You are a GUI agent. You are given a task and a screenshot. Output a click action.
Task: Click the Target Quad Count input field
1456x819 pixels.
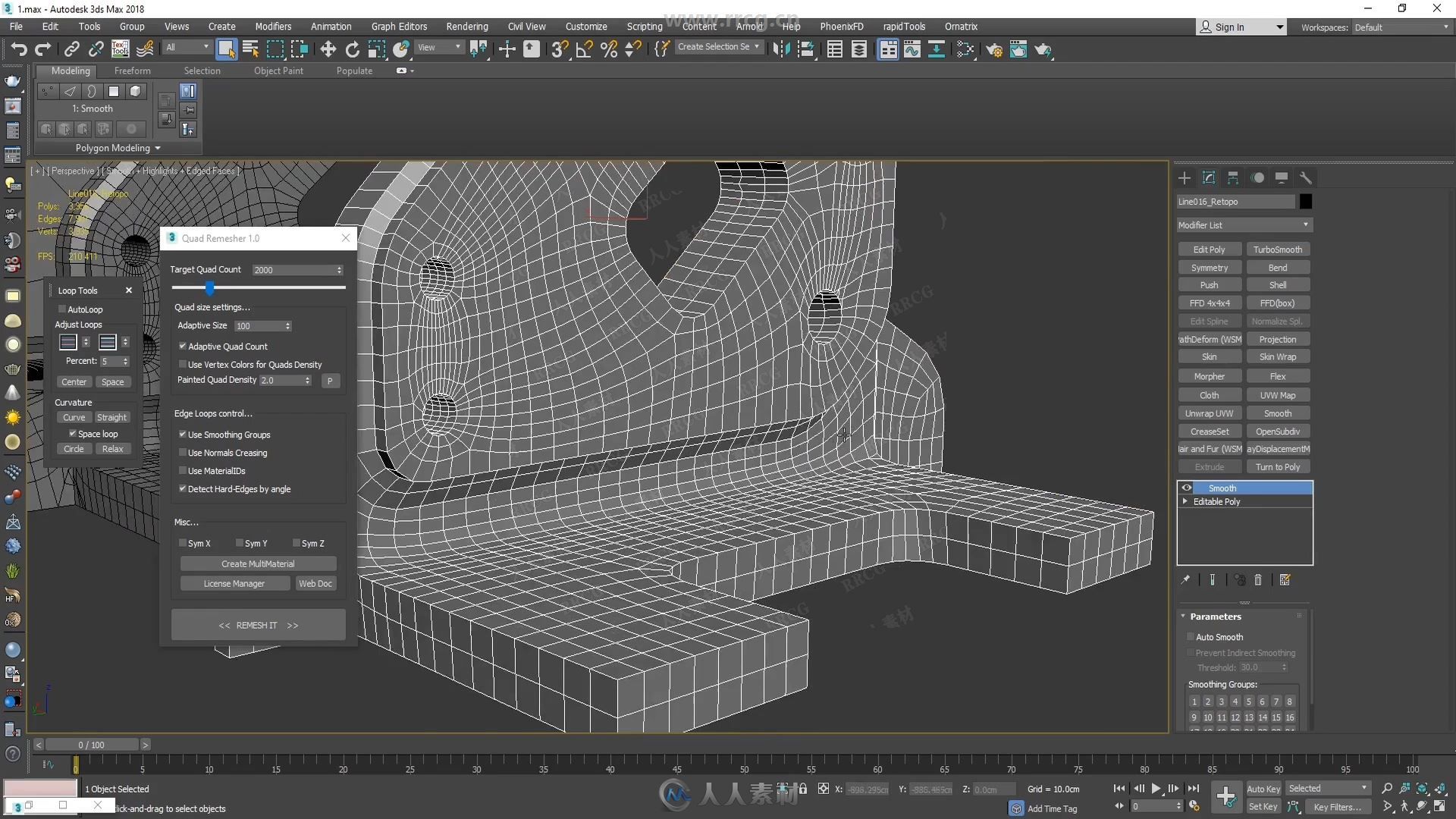tap(293, 269)
